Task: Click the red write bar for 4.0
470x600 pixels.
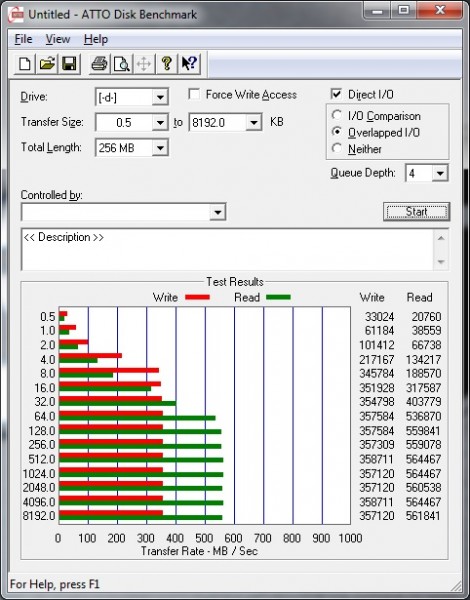Action: (x=90, y=355)
